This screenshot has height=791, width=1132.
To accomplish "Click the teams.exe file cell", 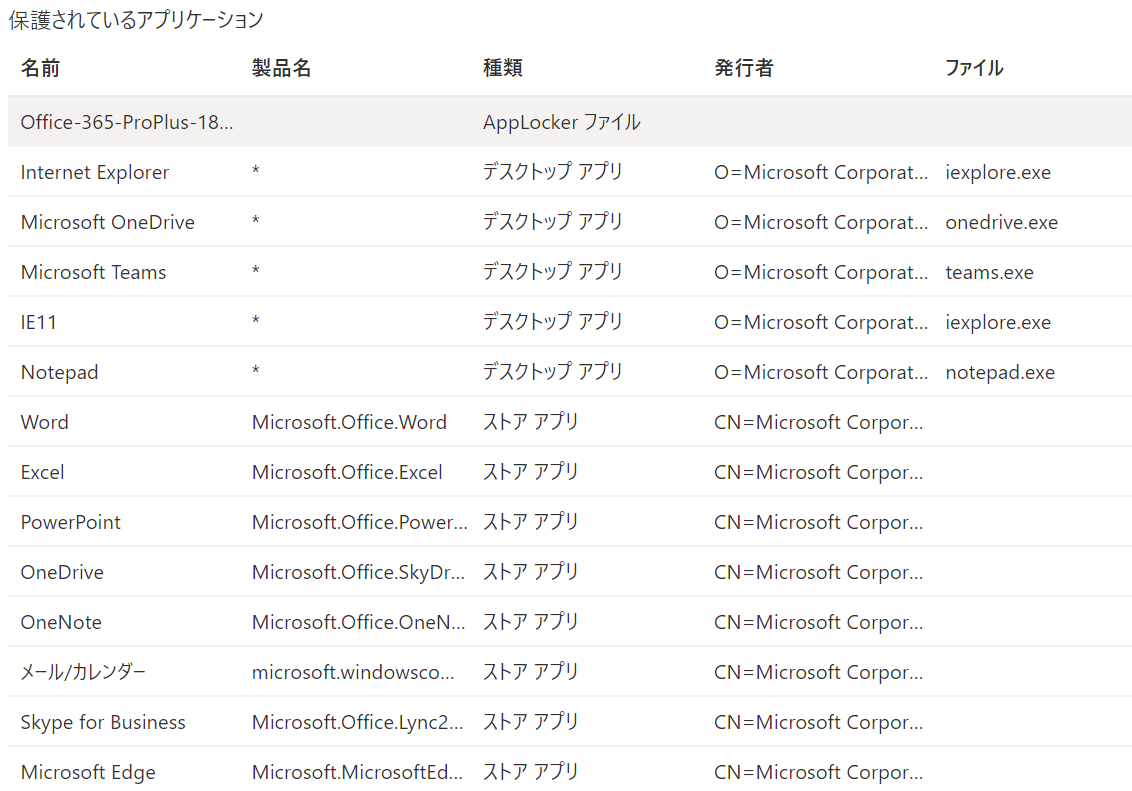I will pyautogui.click(x=989, y=273).
